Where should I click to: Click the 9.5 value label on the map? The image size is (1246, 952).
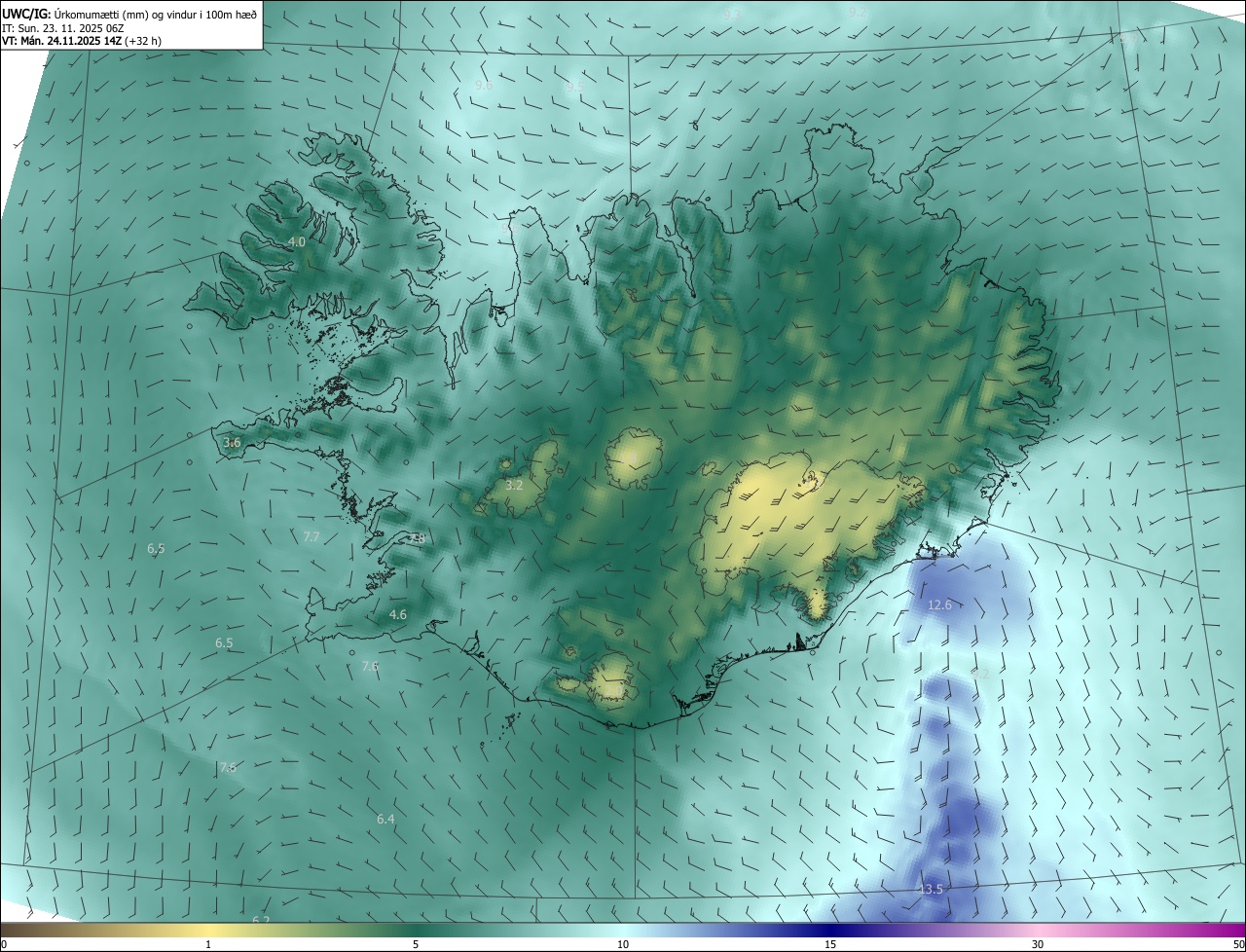575,87
